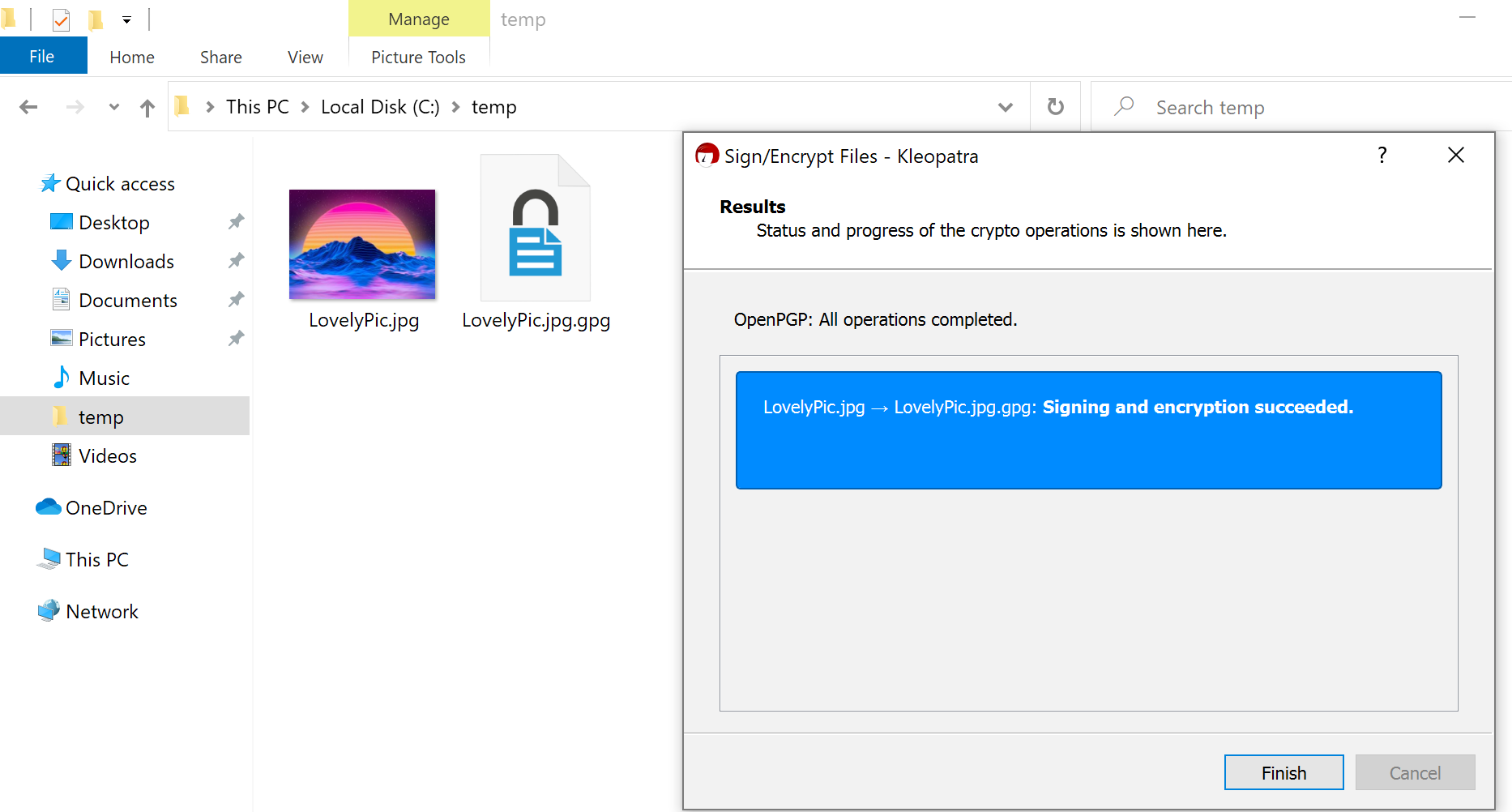Expand the chevron after This PC breadcrumb

[305, 107]
